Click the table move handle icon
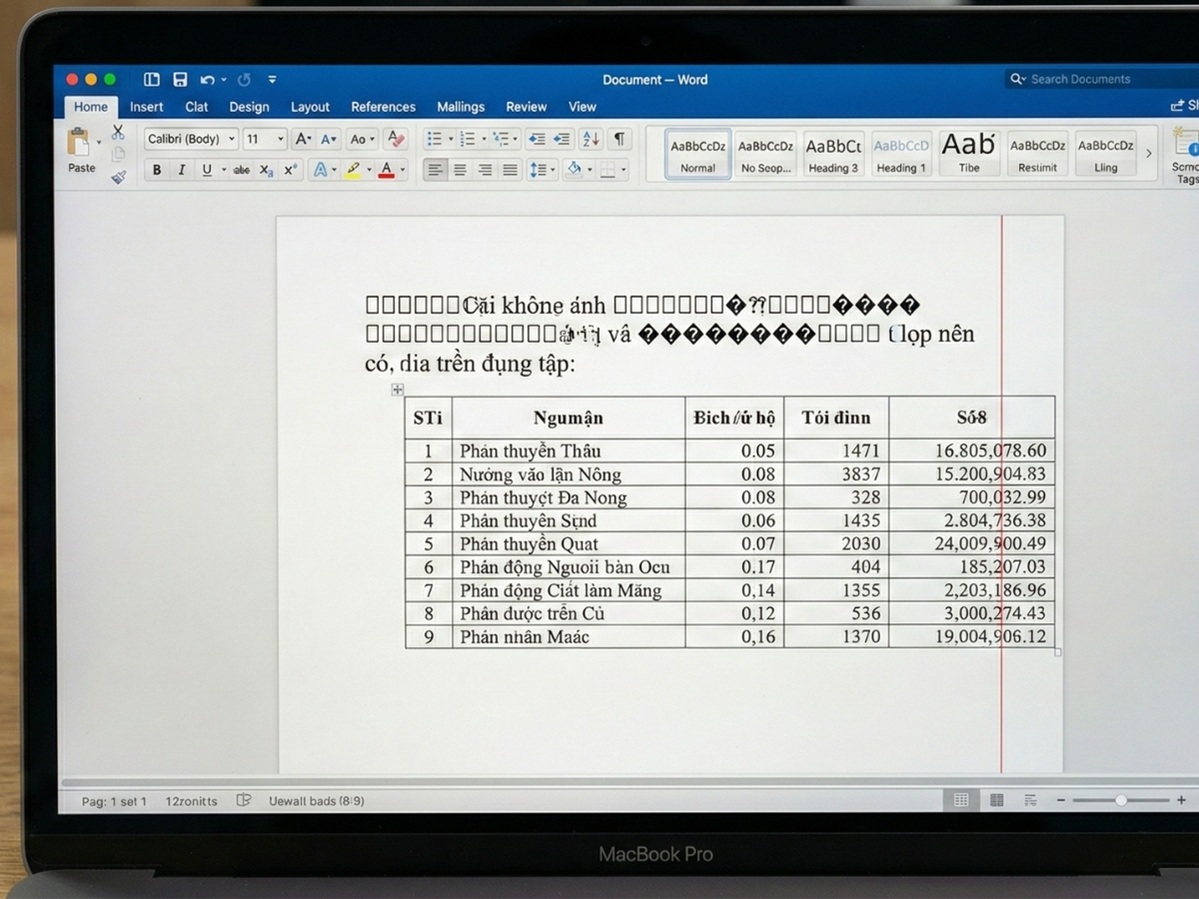This screenshot has height=899, width=1199. (x=397, y=390)
